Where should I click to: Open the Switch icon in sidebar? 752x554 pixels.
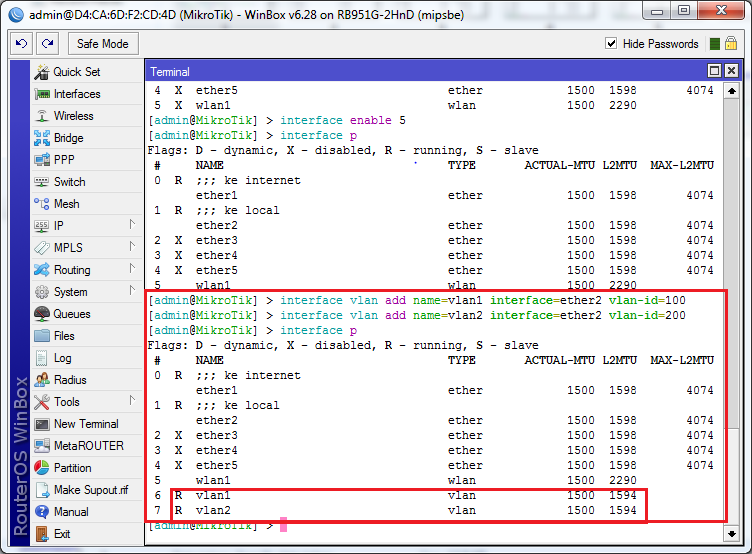pyautogui.click(x=42, y=182)
